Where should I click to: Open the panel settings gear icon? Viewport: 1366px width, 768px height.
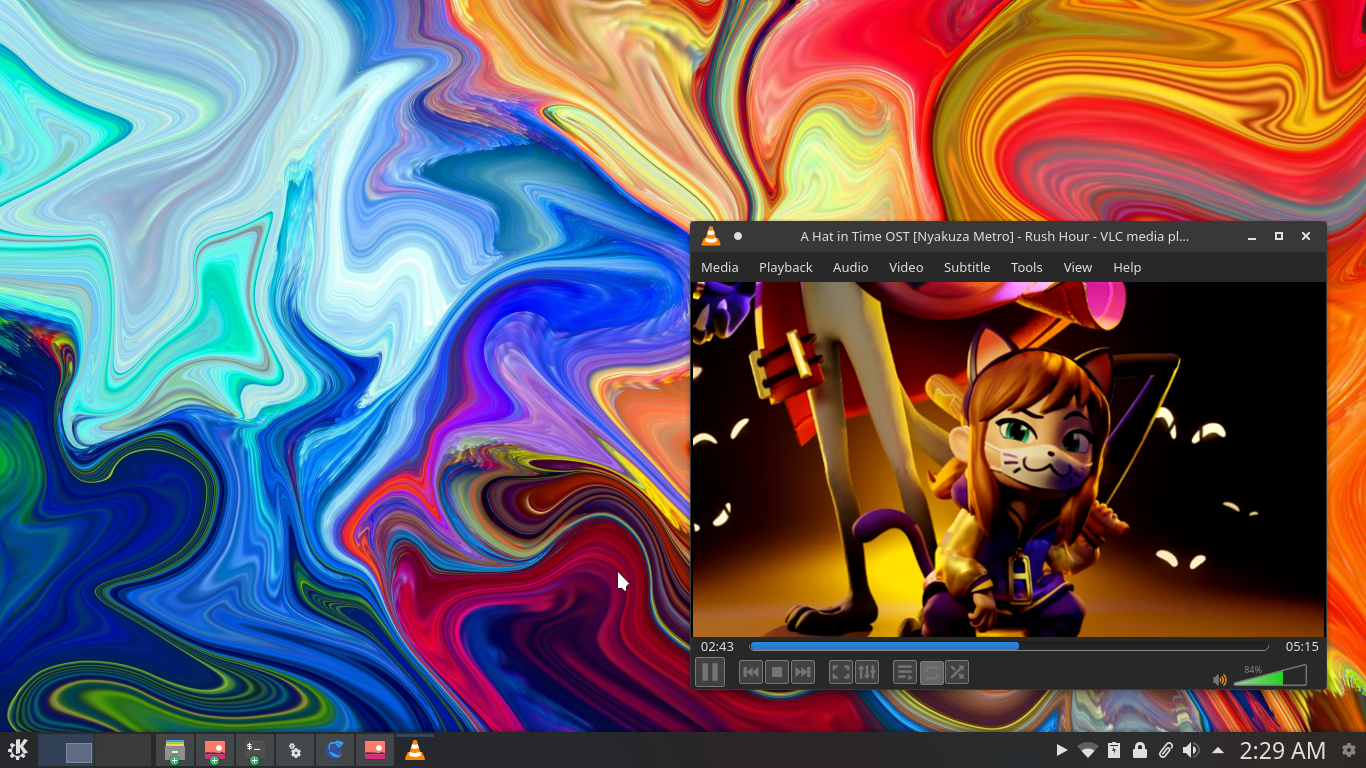click(x=1349, y=750)
